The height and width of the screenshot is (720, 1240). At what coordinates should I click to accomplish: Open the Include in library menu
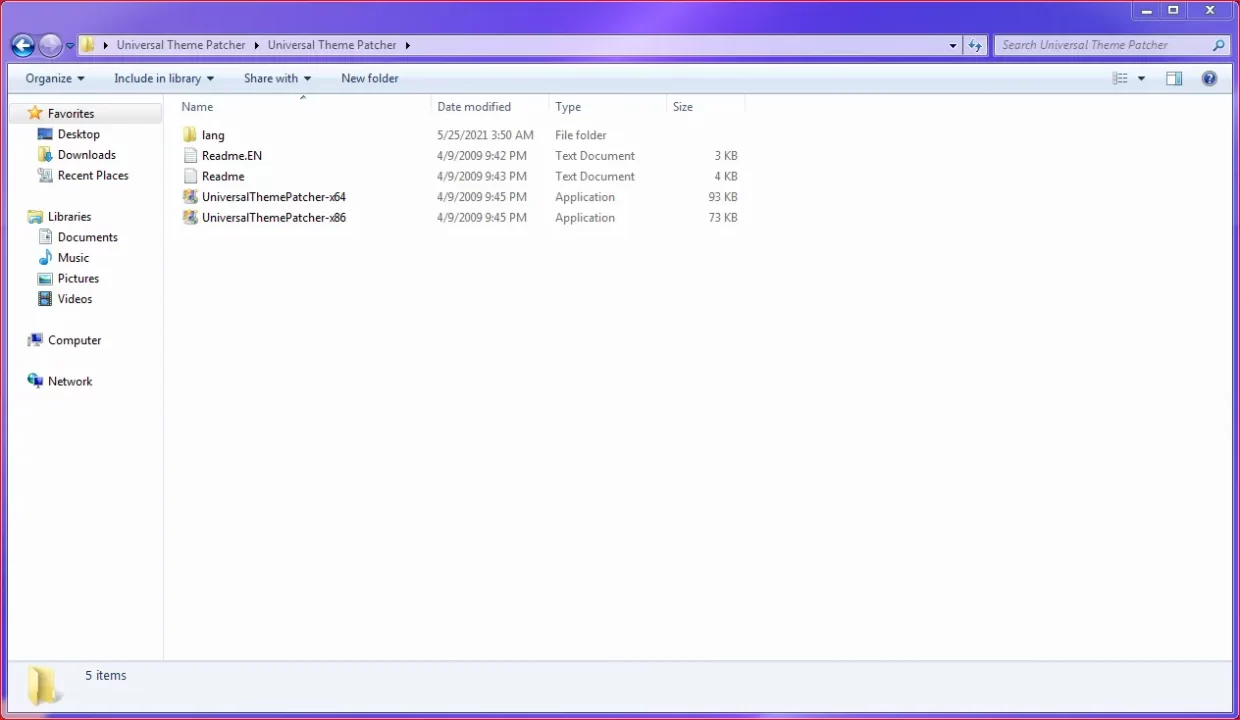point(164,78)
